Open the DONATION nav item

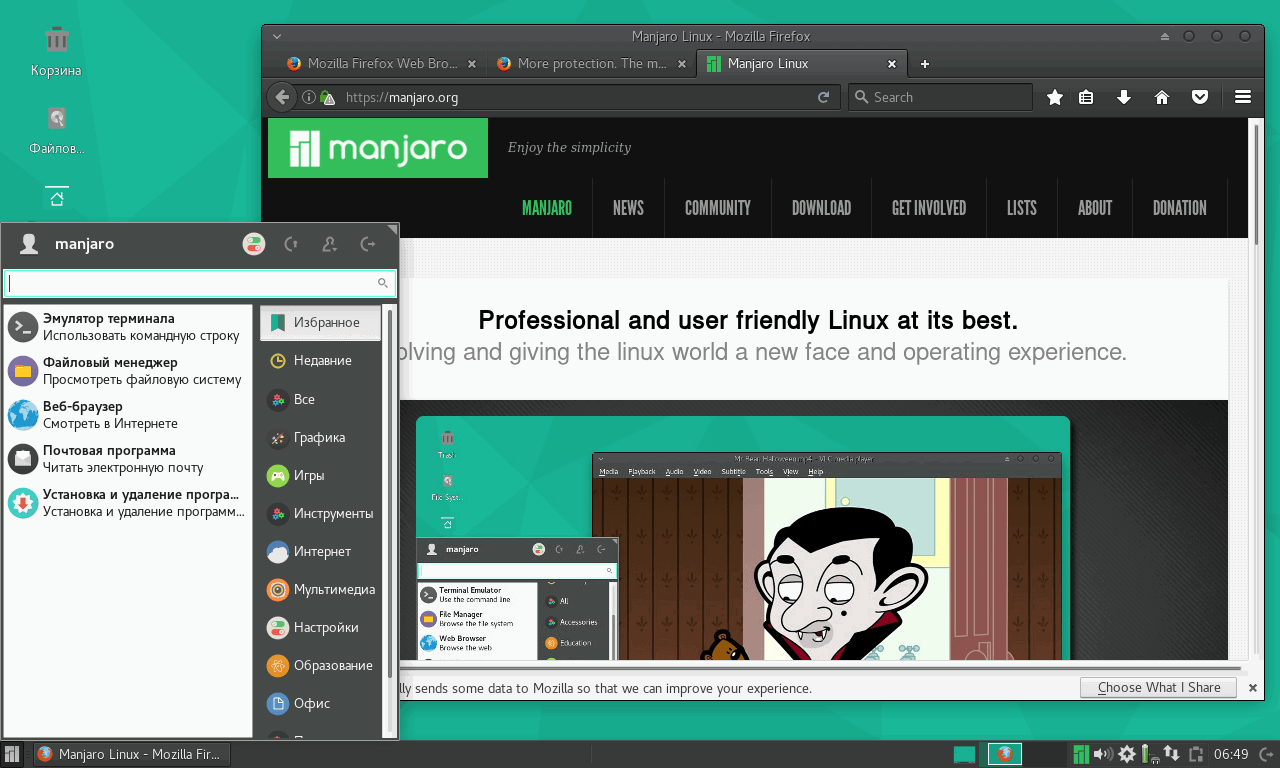point(1180,208)
